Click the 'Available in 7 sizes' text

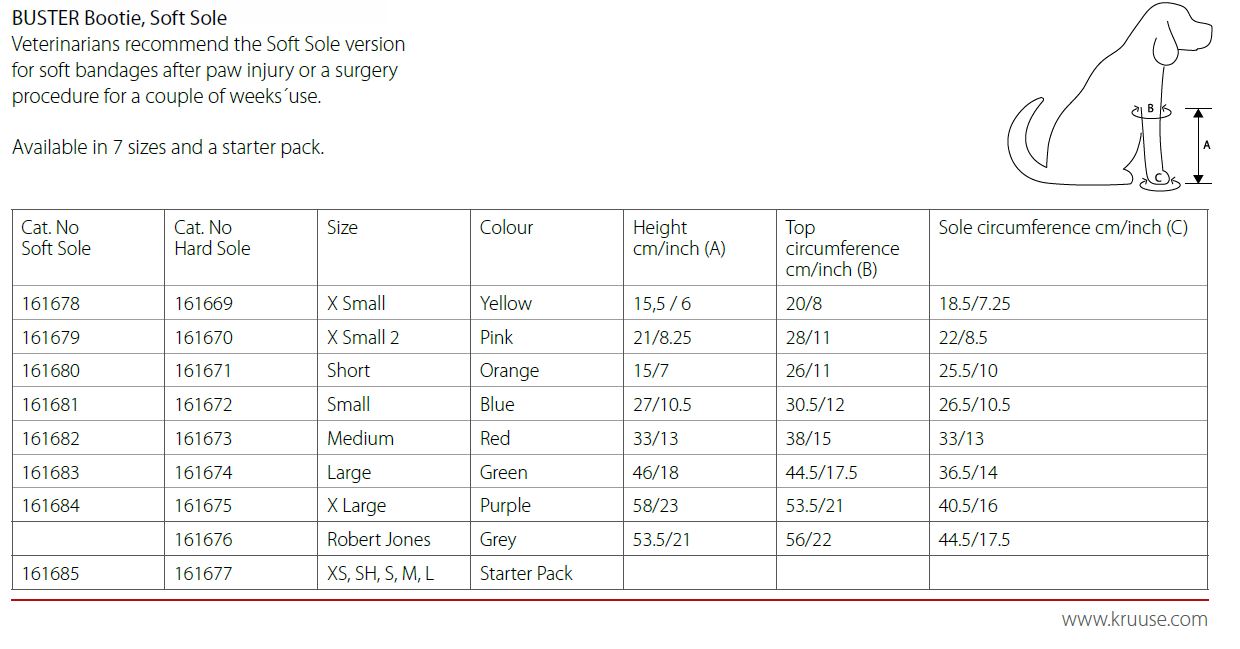coord(168,148)
